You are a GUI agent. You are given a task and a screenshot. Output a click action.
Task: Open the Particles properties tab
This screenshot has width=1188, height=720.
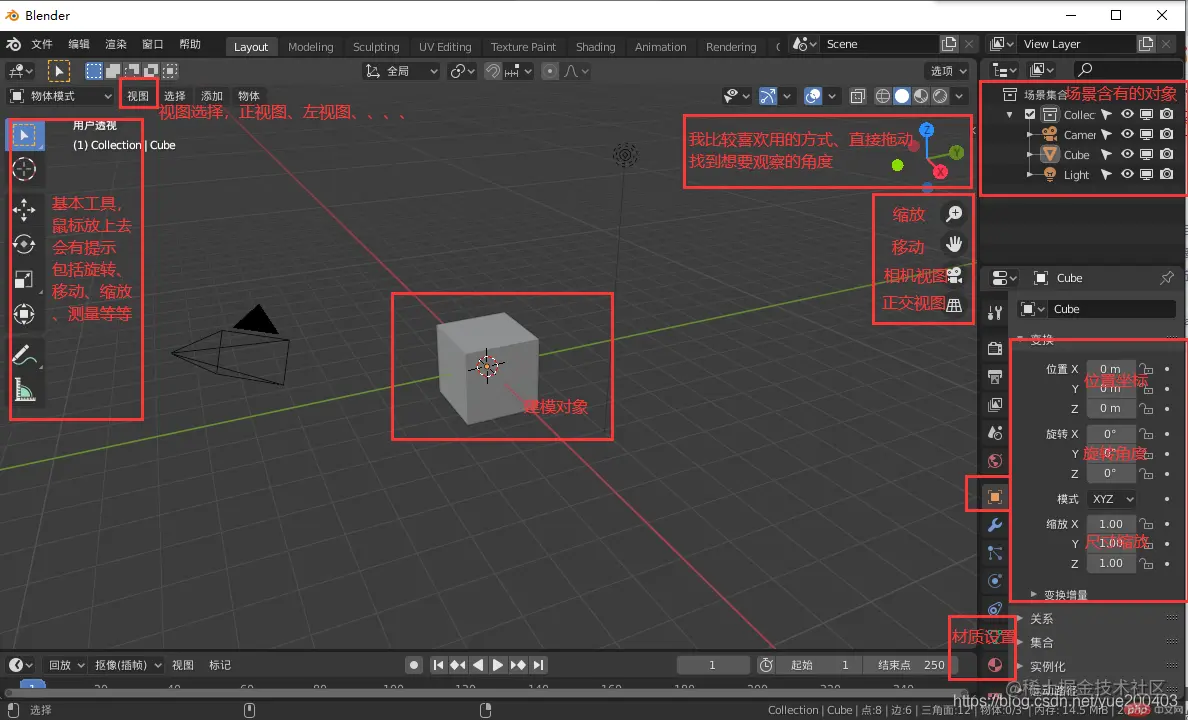point(995,553)
